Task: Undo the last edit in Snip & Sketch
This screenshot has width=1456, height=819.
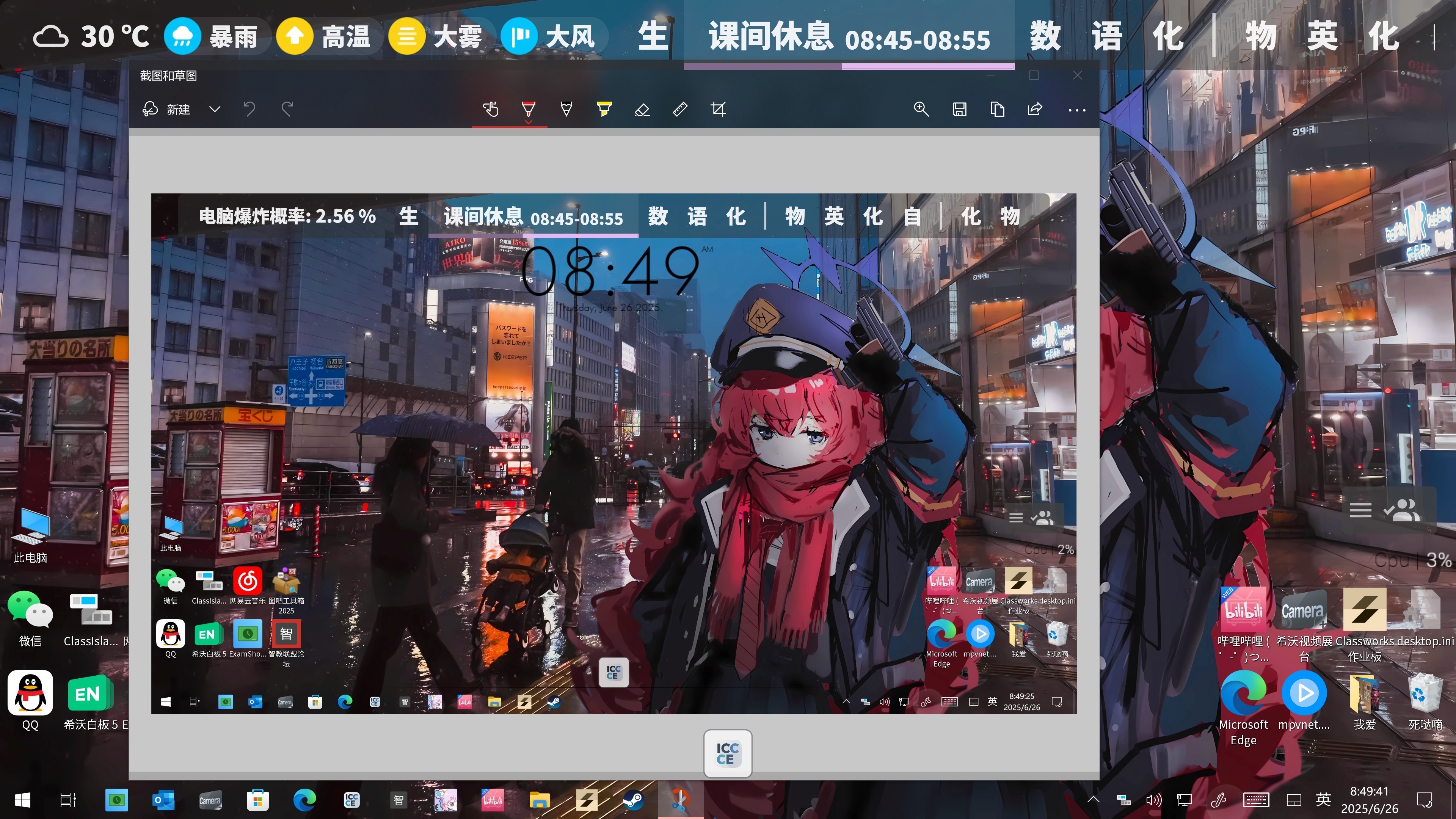Action: coord(249,109)
